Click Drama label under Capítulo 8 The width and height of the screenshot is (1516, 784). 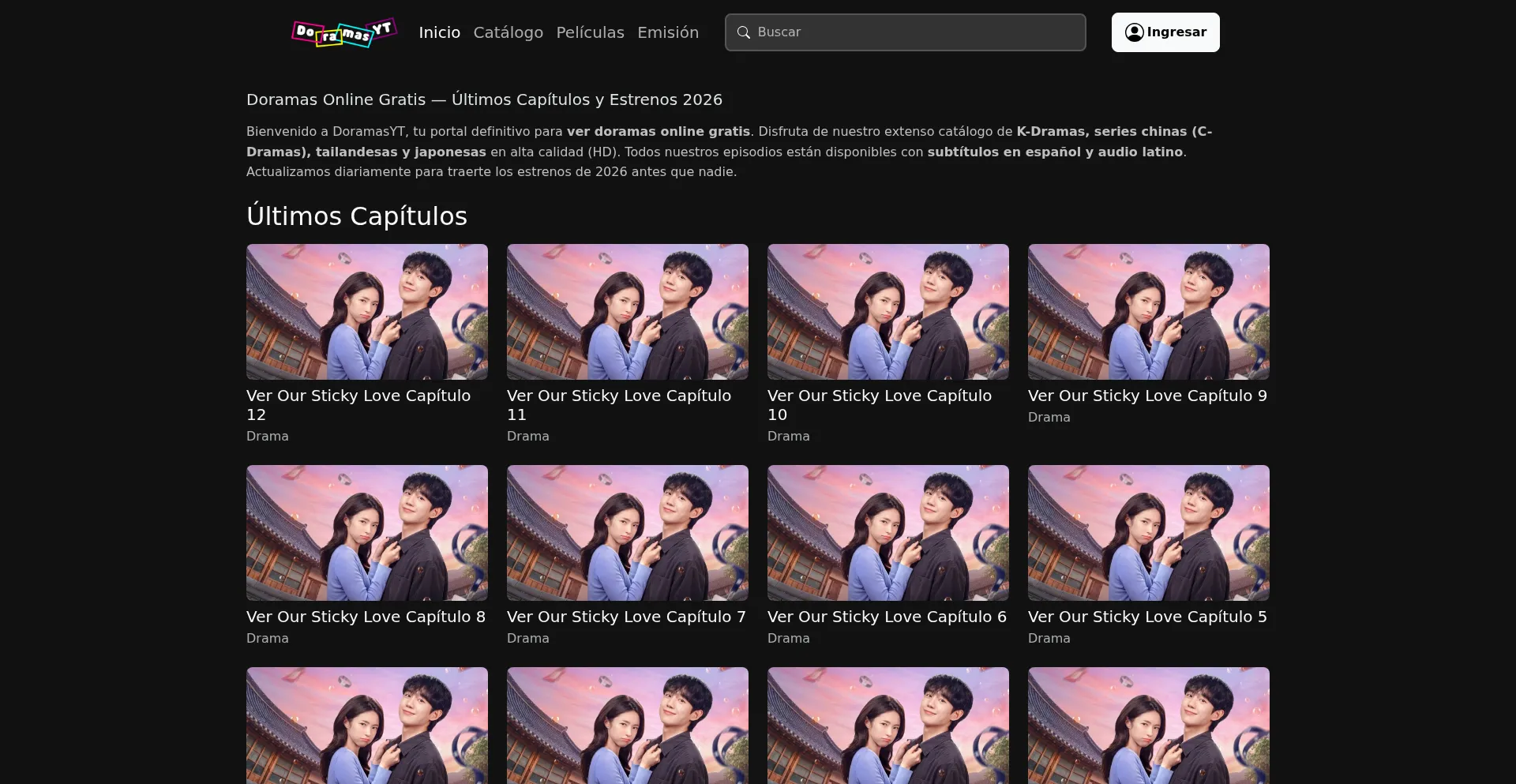click(x=268, y=638)
